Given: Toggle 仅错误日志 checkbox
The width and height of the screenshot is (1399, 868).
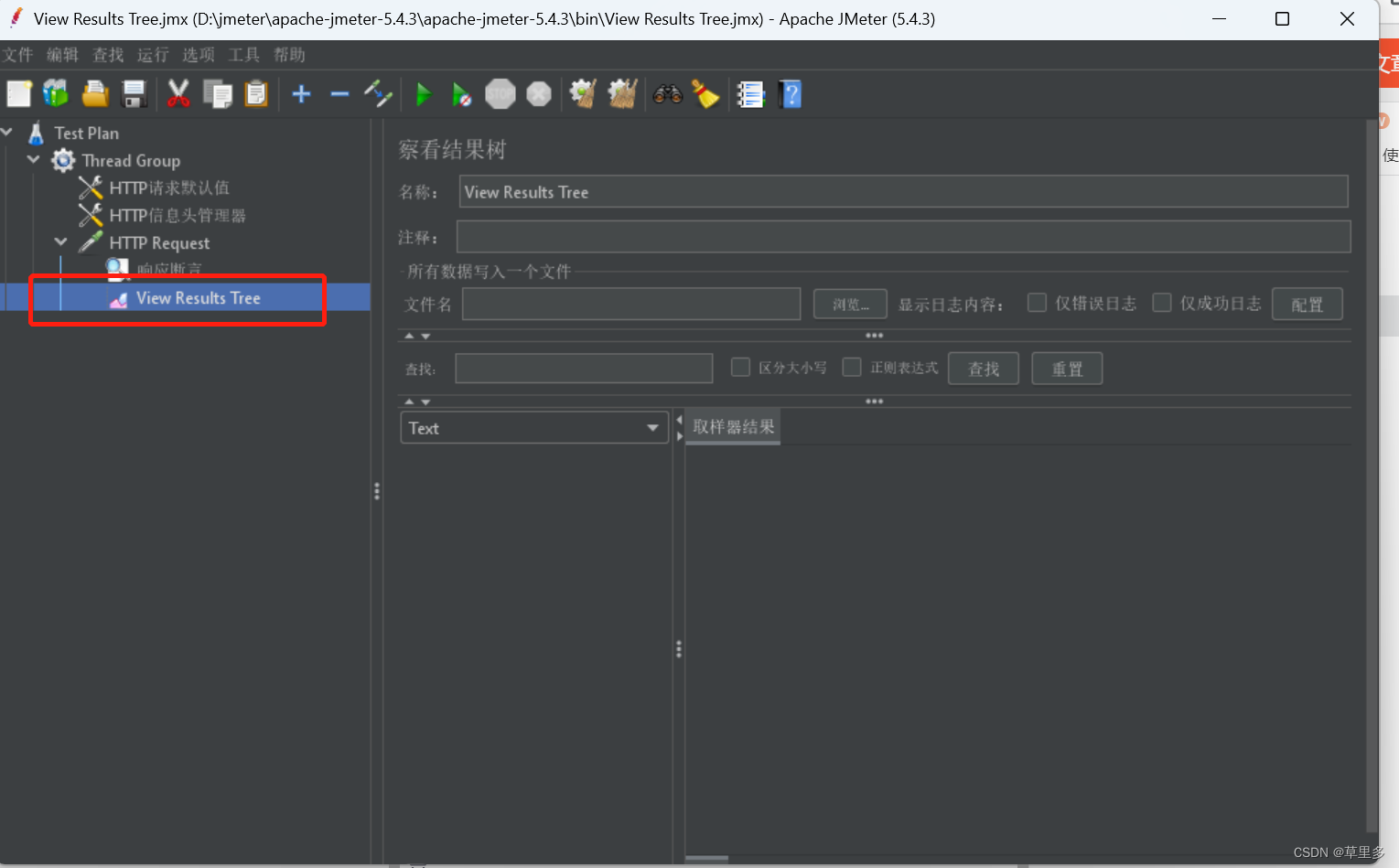Looking at the screenshot, I should pyautogui.click(x=1037, y=303).
